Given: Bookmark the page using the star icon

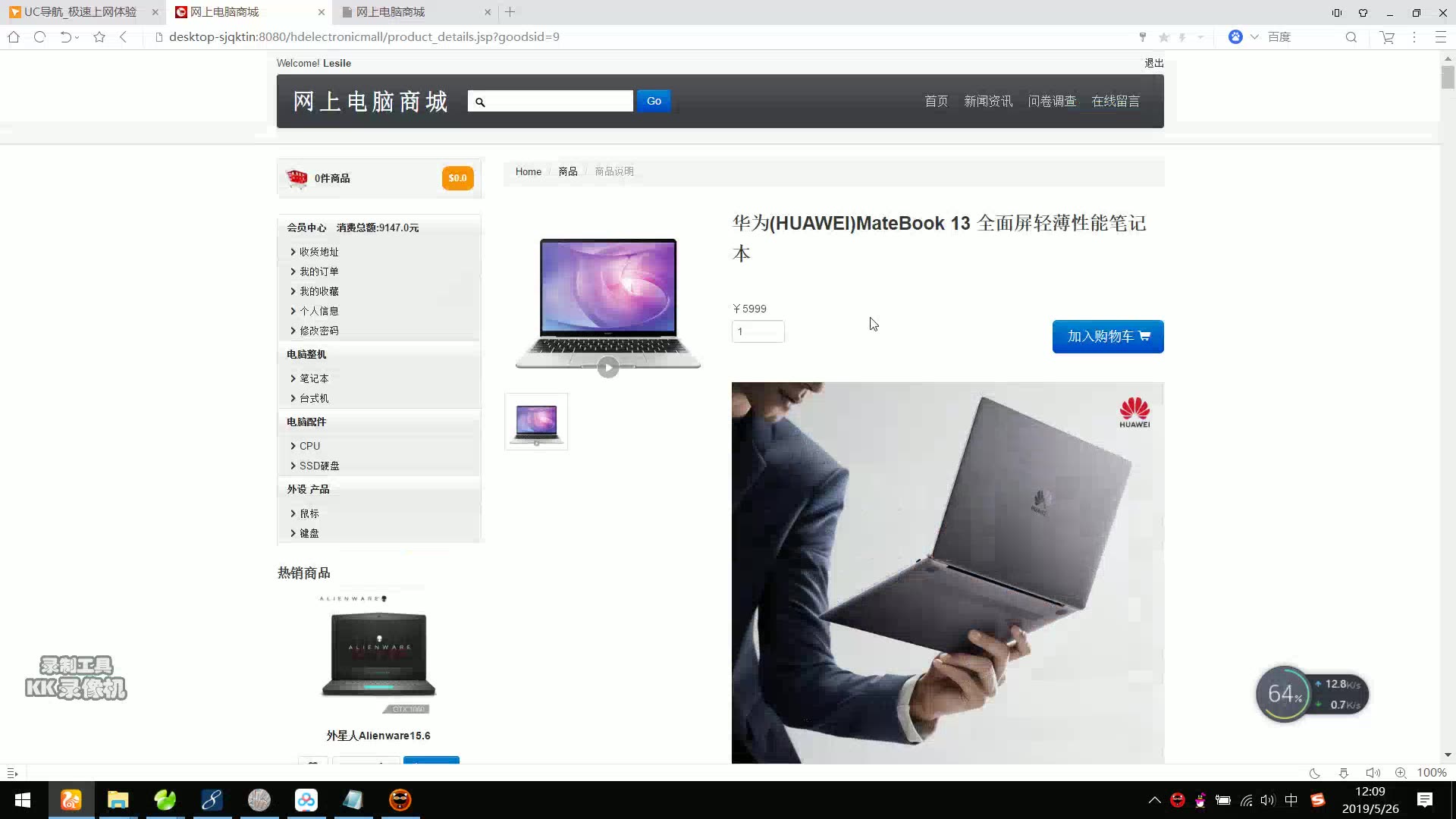Looking at the screenshot, I should [x=99, y=37].
